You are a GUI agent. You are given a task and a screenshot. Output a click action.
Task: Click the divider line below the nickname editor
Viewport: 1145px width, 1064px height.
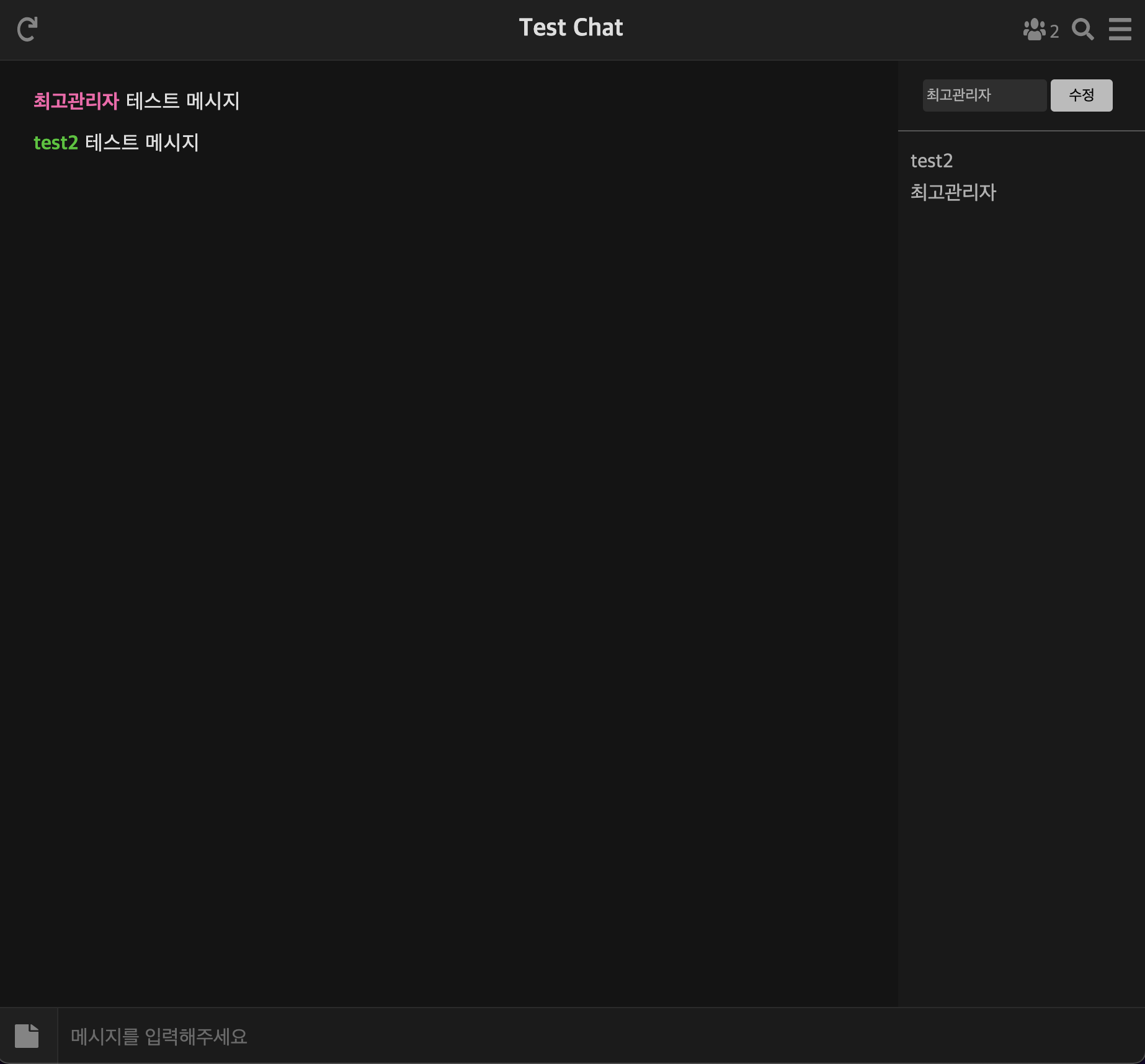[x=1021, y=131]
